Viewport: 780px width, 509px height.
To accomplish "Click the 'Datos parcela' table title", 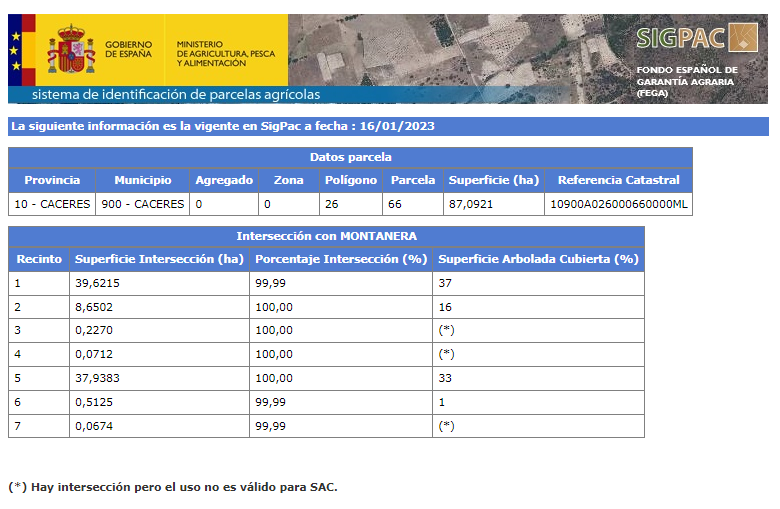I will (x=350, y=158).
